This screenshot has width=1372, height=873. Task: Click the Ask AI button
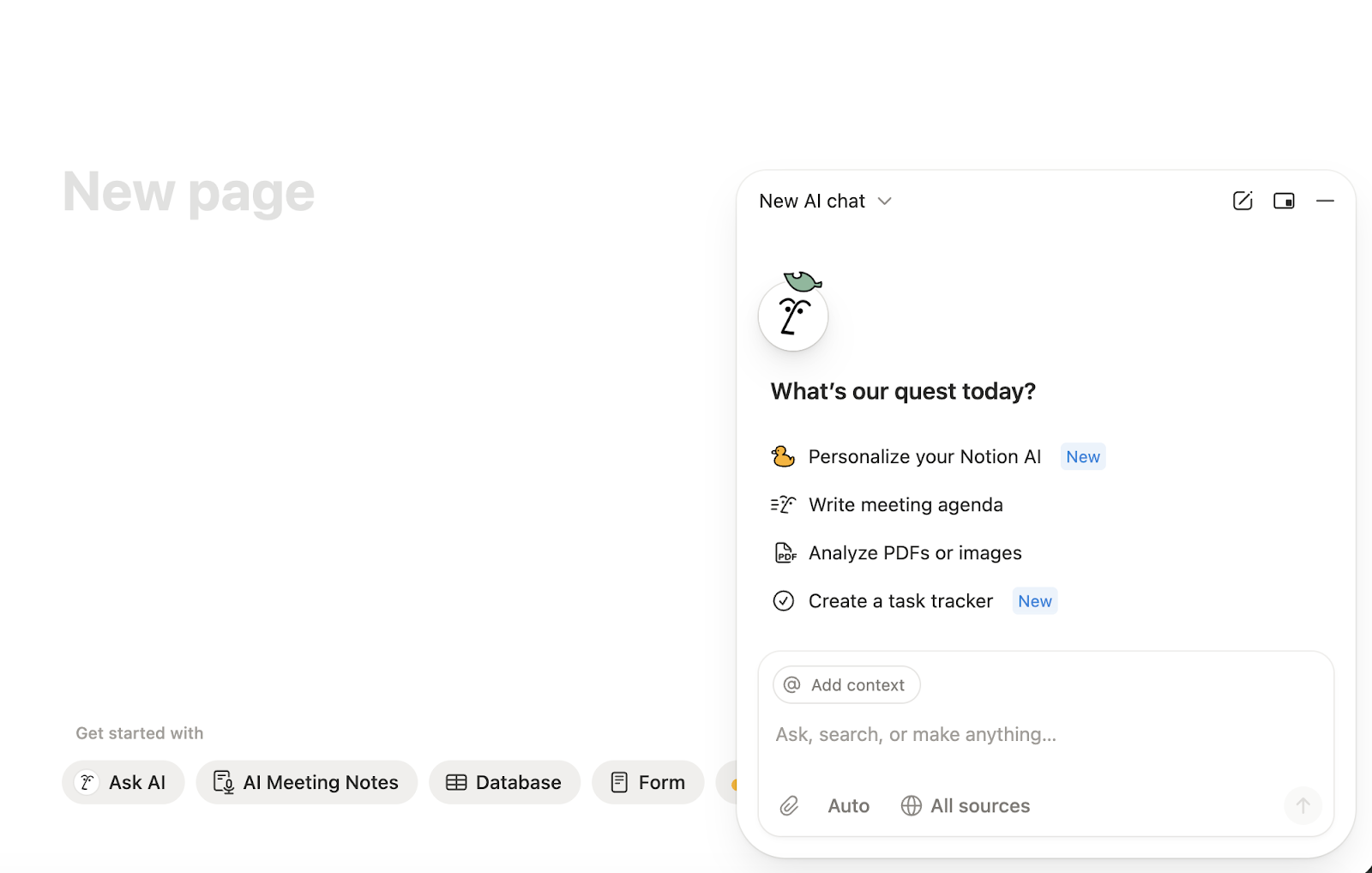point(123,782)
